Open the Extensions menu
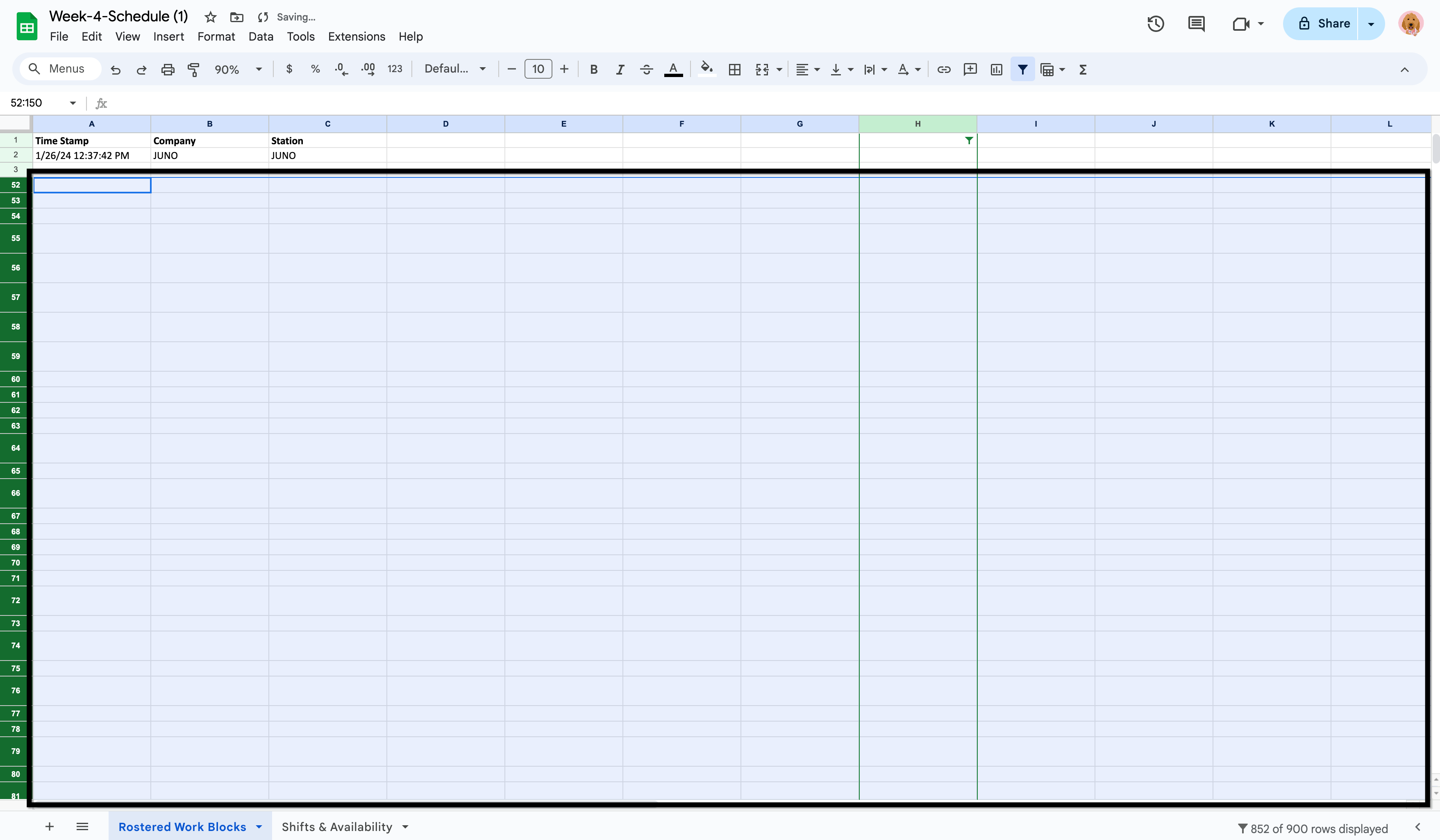The image size is (1440, 840). tap(356, 36)
